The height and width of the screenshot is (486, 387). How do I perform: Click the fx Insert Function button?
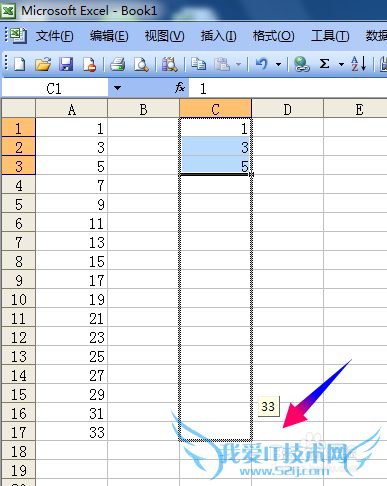coord(180,88)
